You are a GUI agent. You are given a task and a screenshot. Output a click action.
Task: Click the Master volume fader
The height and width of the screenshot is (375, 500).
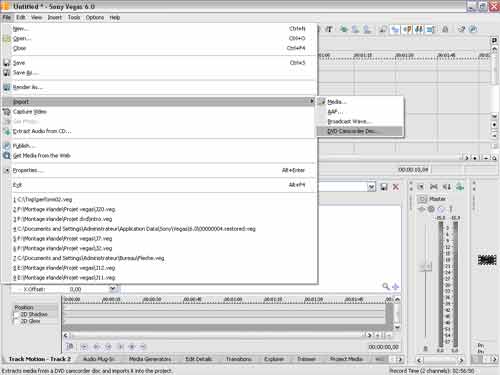(x=425, y=266)
